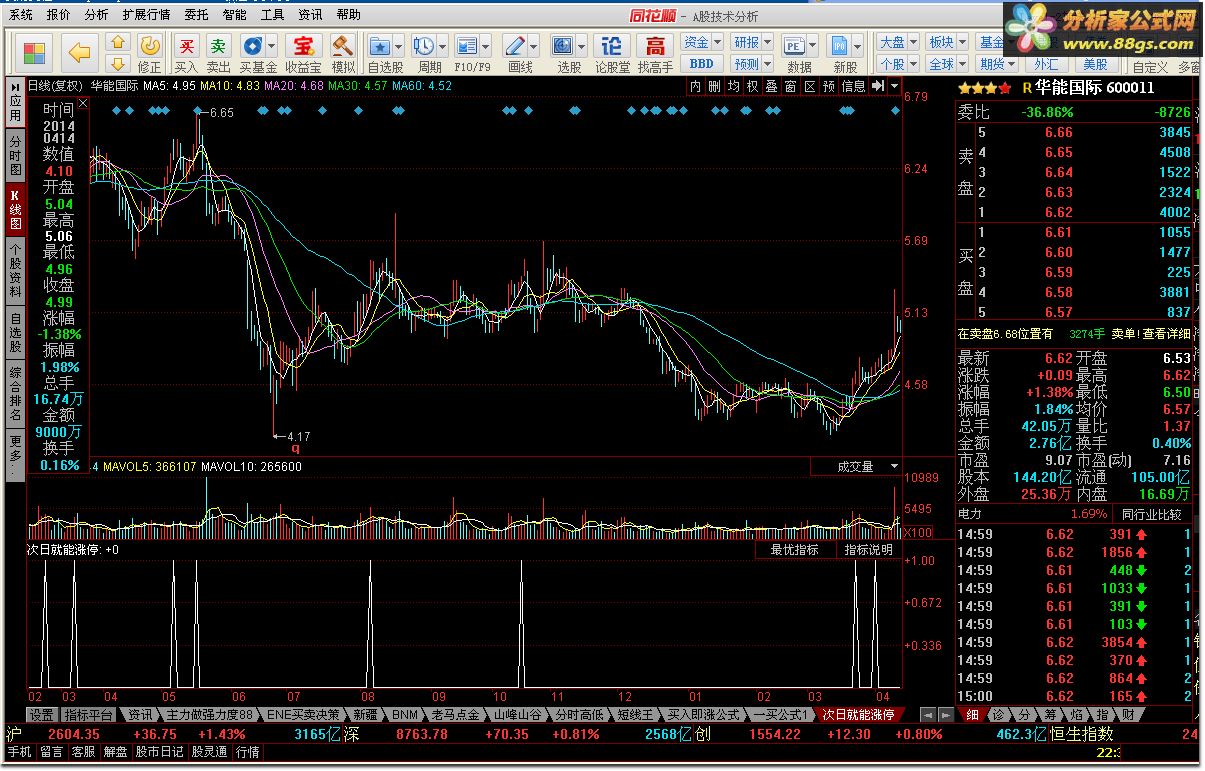Click the 美股 toolbar button
Image resolution: width=1205 pixels, height=771 pixels.
pos(1093,65)
